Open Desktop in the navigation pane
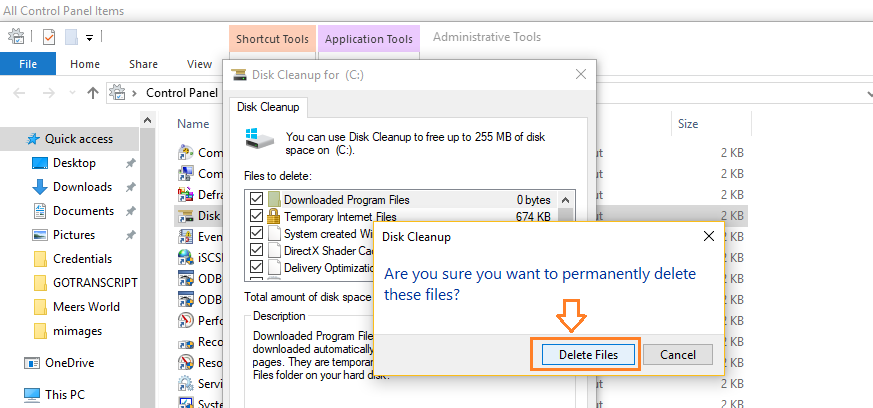 74,163
